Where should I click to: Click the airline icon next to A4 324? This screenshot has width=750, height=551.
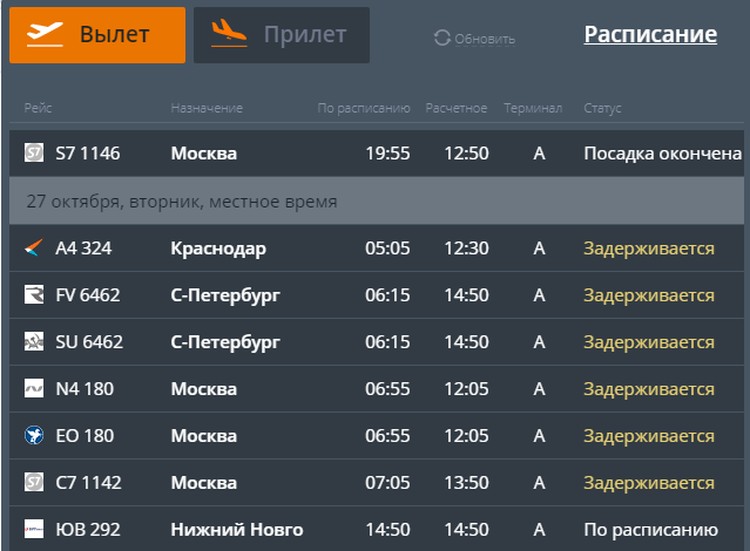tap(34, 248)
